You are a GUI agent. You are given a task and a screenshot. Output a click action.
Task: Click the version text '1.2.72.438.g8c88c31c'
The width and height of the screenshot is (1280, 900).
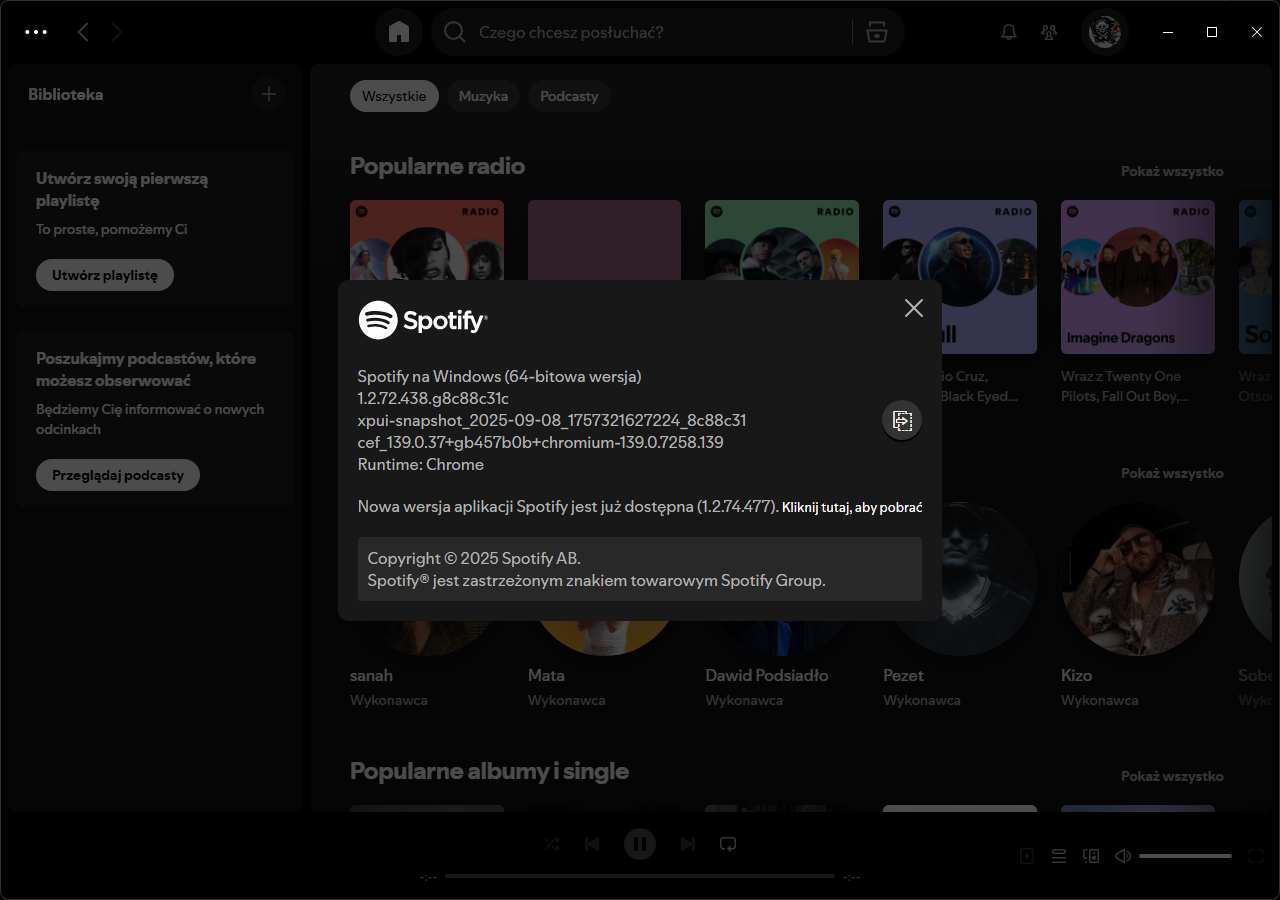click(434, 398)
